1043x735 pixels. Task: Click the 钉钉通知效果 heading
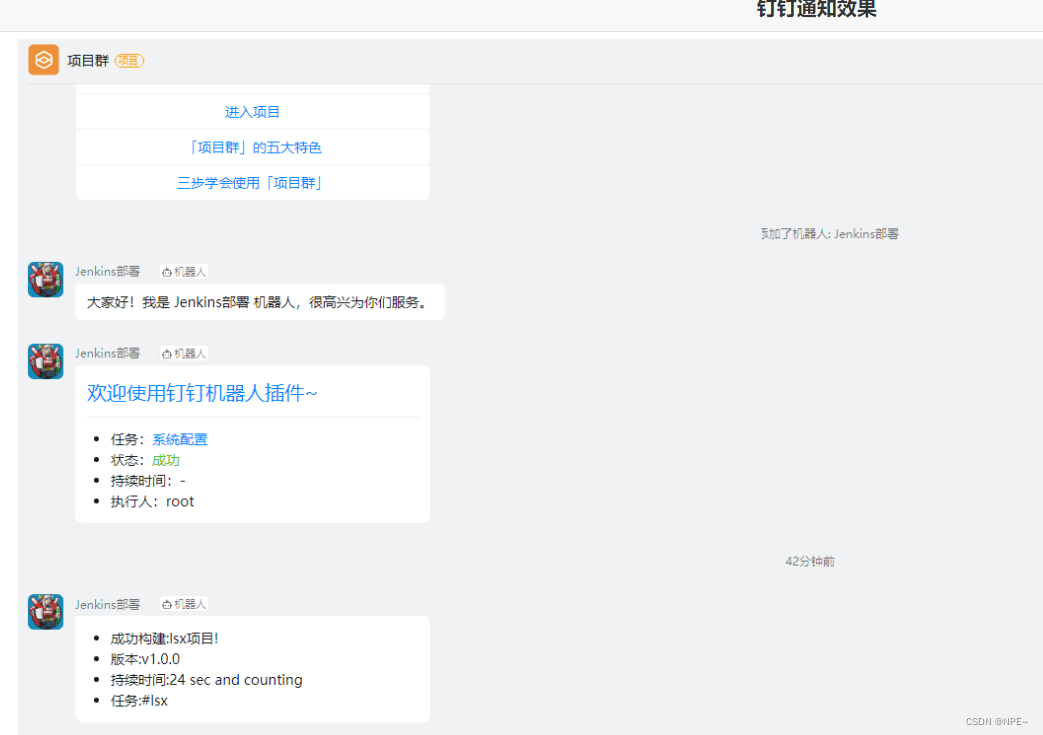pyautogui.click(x=817, y=9)
